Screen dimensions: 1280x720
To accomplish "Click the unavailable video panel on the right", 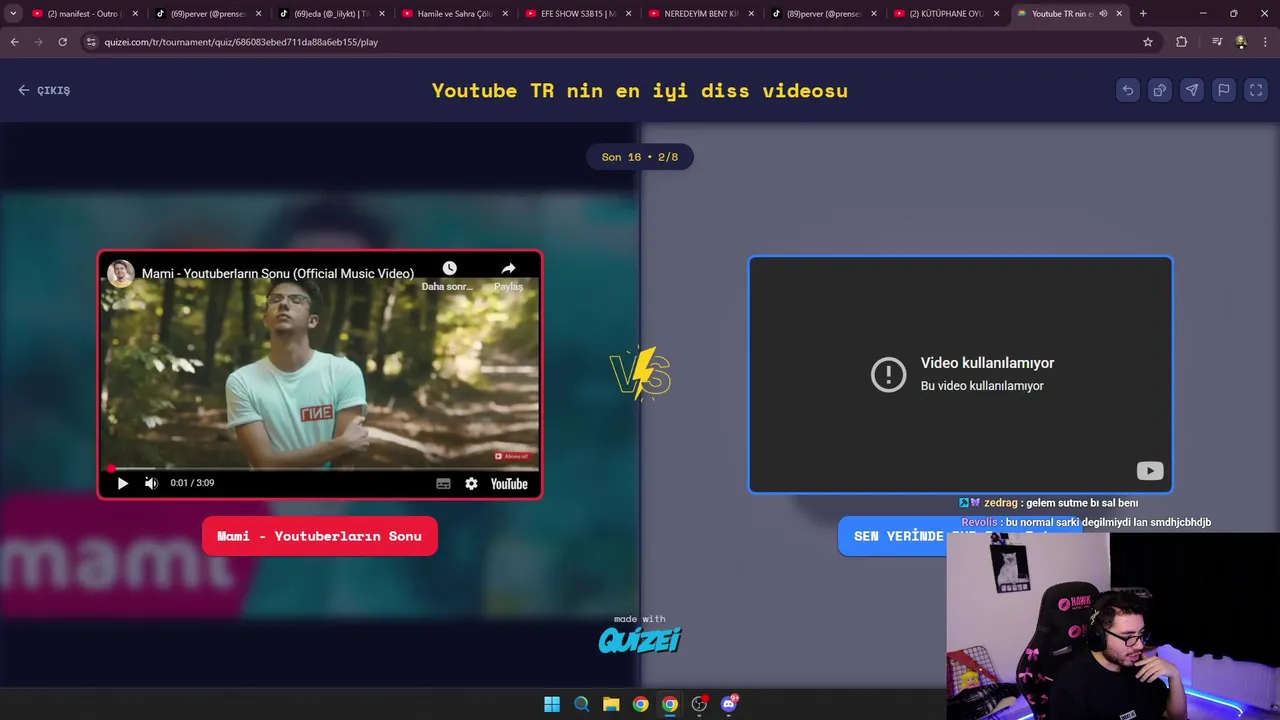I will click(x=960, y=375).
